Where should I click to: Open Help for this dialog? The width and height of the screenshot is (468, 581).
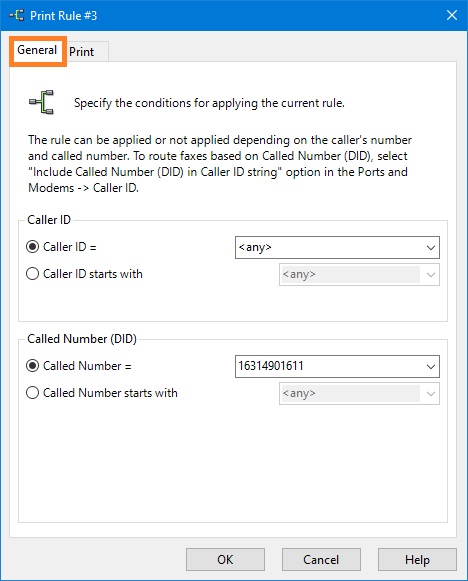417,560
